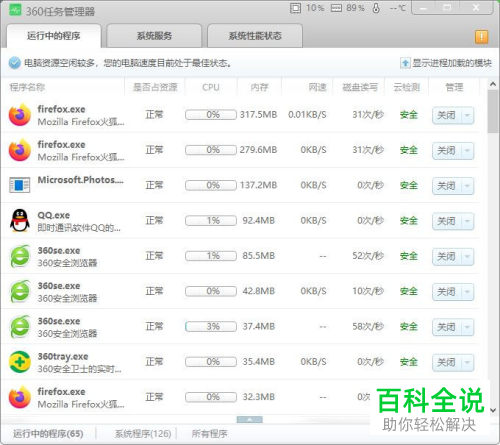Open the orange exclamation alert icon
Image resolution: width=500 pixels, height=445 pixels.
(481, 37)
